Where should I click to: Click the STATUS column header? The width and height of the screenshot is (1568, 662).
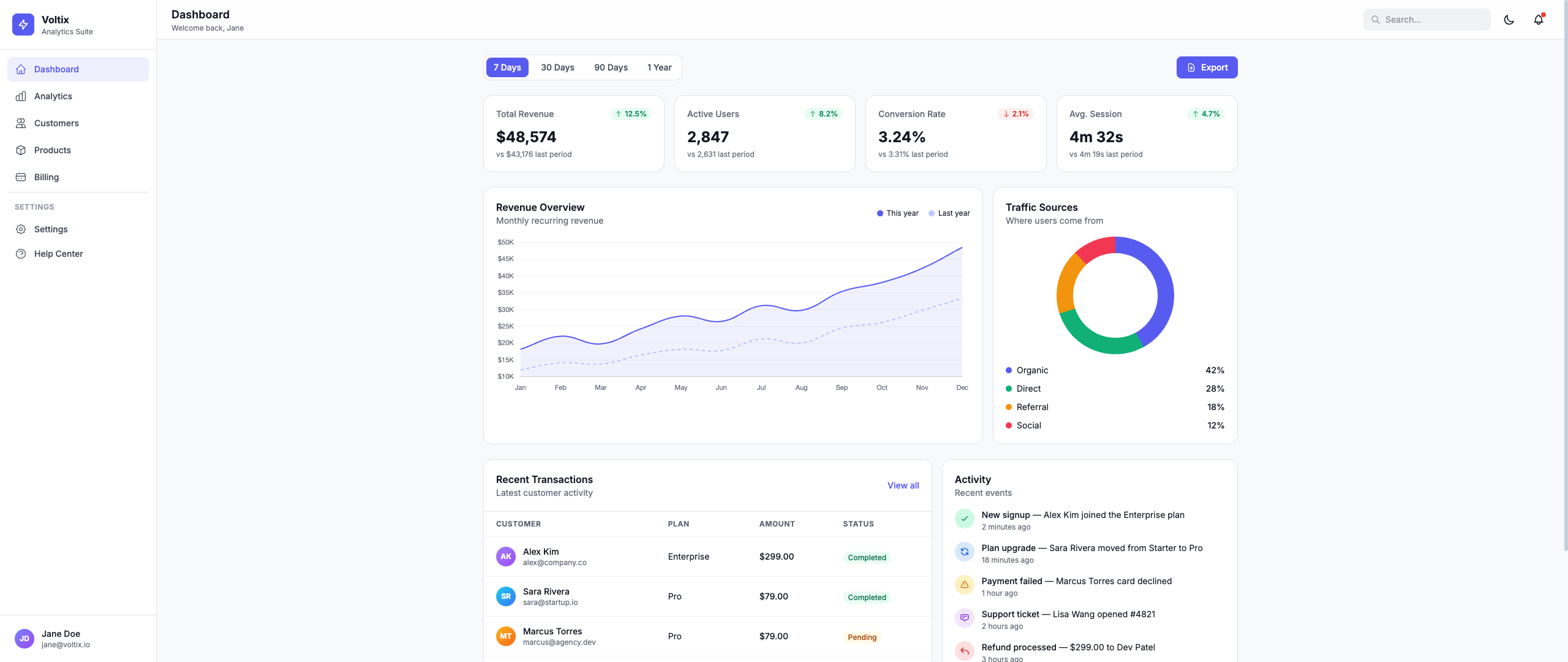click(858, 524)
